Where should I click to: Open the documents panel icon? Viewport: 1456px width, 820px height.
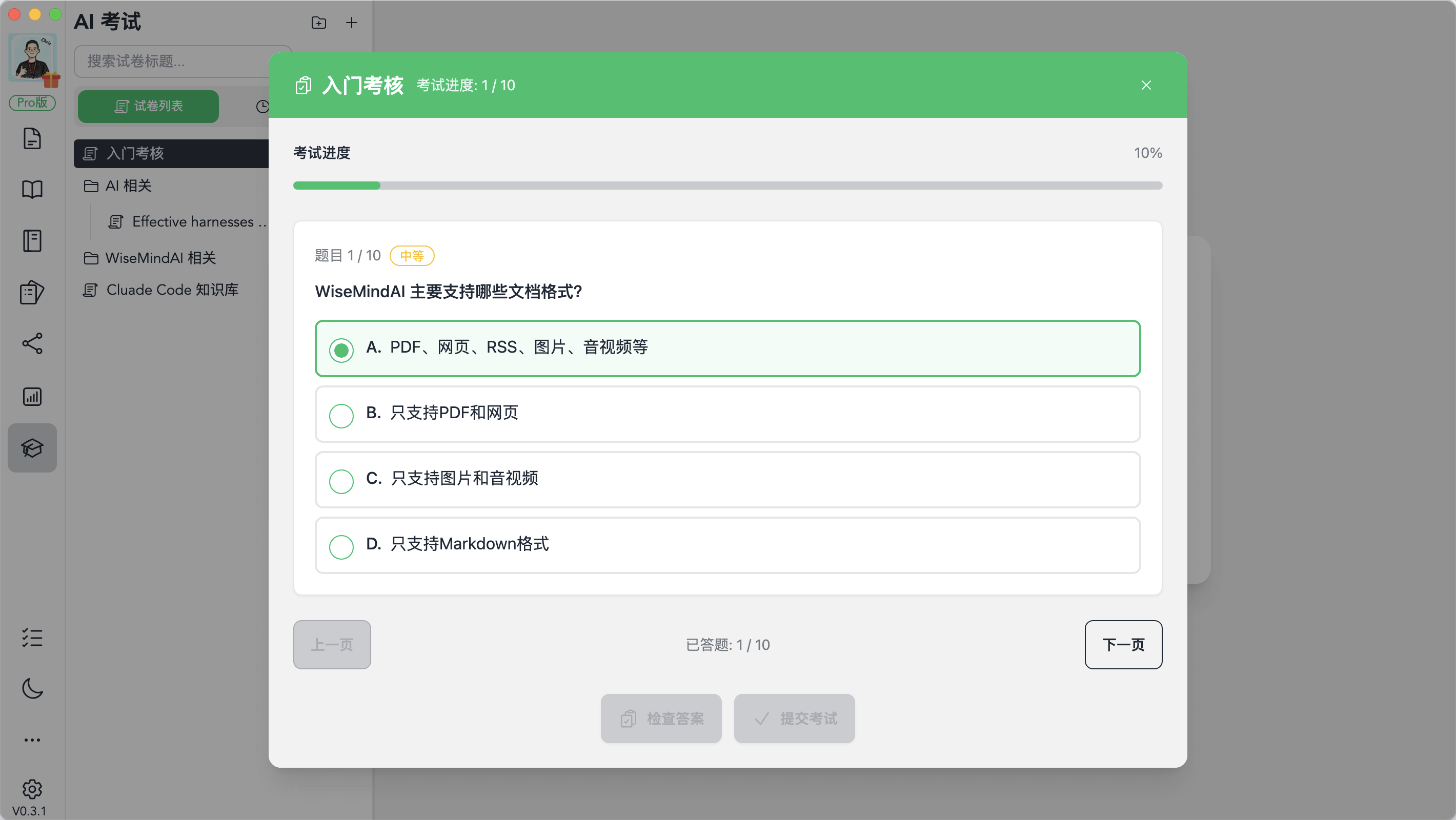click(32, 138)
